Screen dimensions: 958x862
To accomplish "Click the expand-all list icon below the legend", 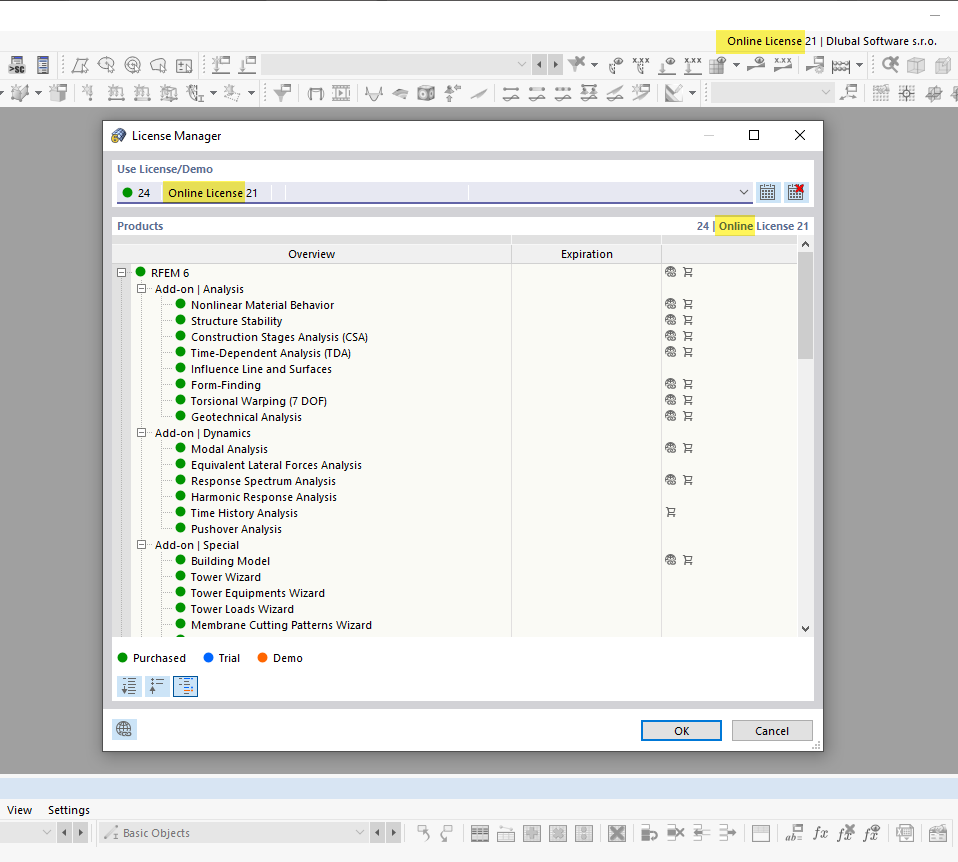I will click(x=129, y=686).
